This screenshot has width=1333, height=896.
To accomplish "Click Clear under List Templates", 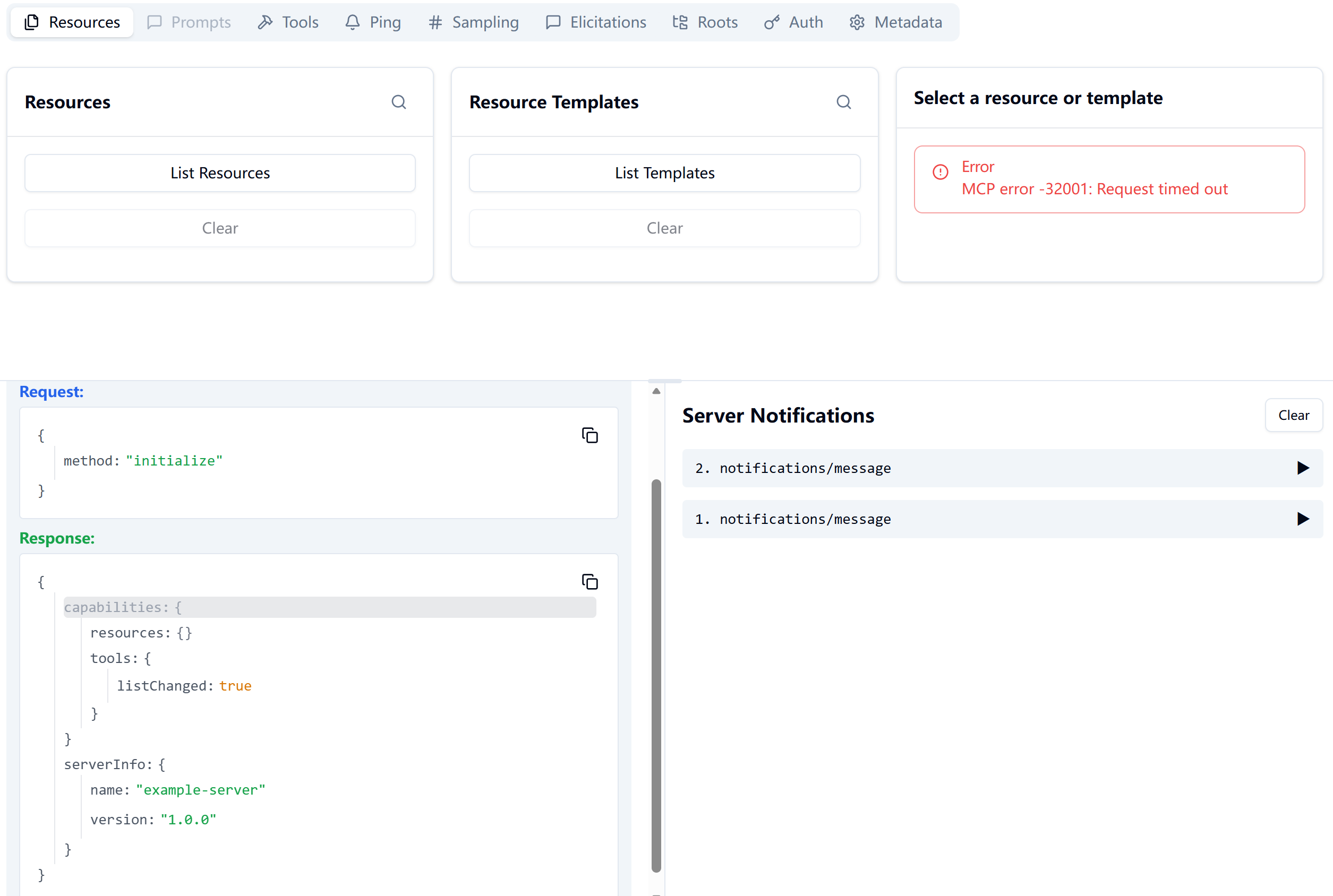I will 664,228.
